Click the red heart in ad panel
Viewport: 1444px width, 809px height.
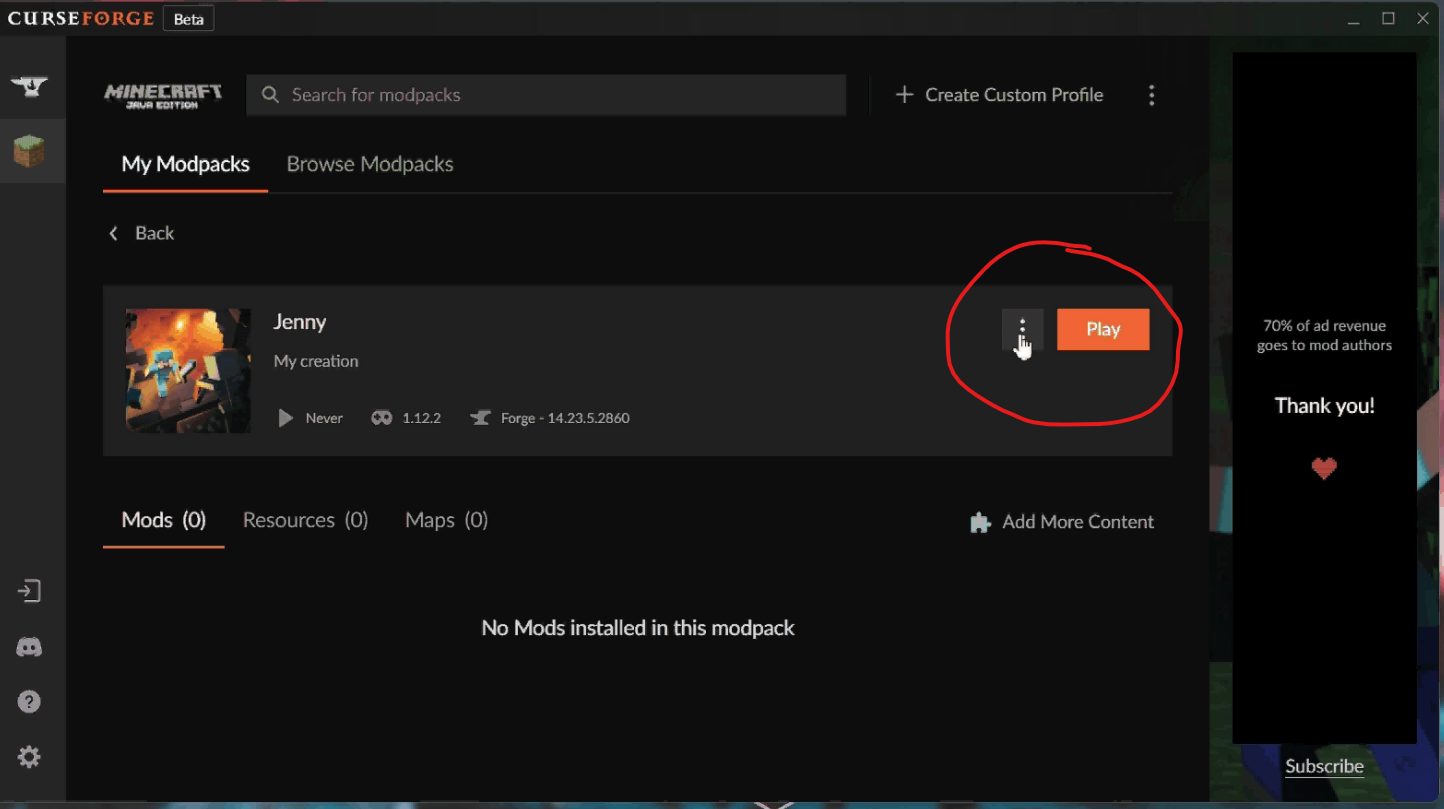[x=1324, y=468]
